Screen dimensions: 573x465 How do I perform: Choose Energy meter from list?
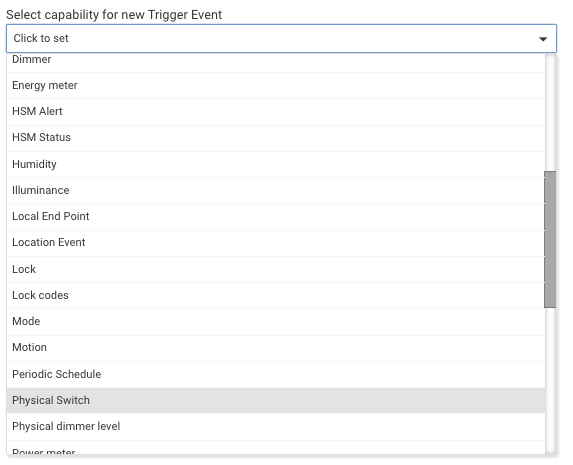(x=276, y=86)
